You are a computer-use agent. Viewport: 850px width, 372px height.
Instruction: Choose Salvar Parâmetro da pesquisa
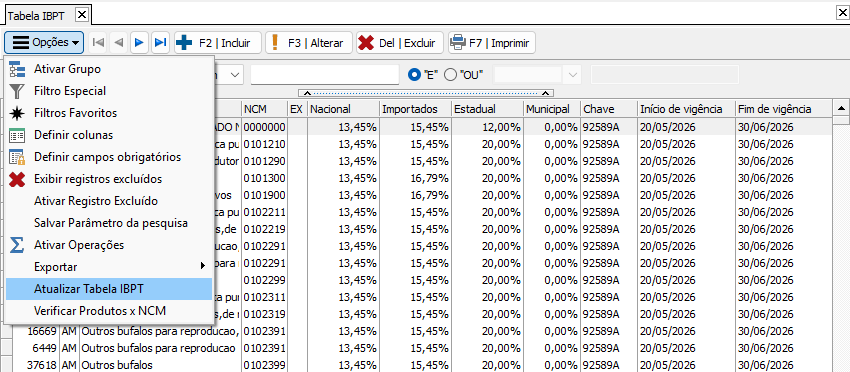click(109, 223)
